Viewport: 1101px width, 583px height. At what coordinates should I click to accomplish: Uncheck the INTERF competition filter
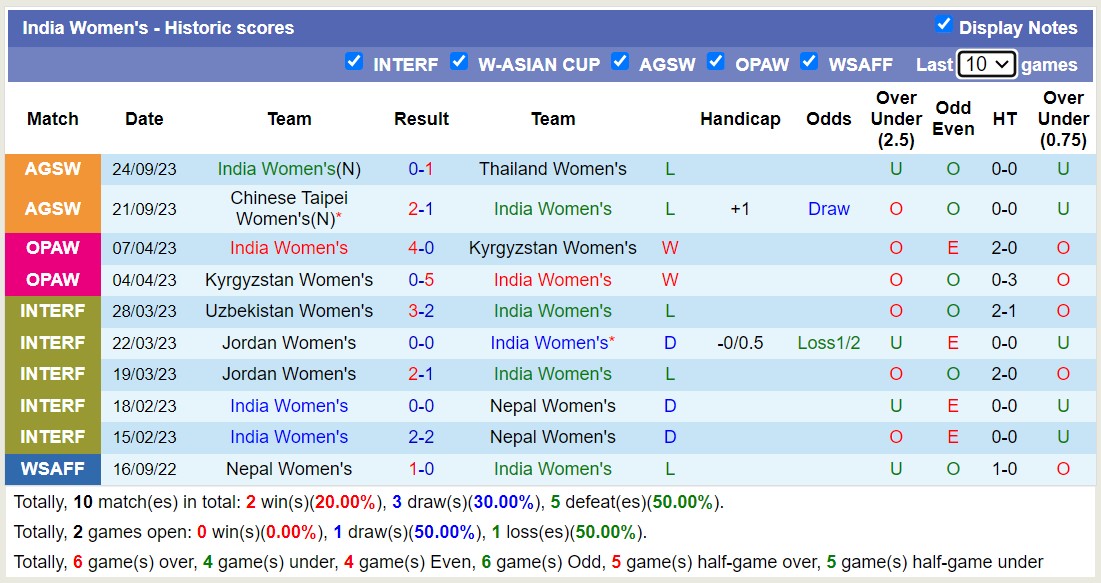[354, 62]
